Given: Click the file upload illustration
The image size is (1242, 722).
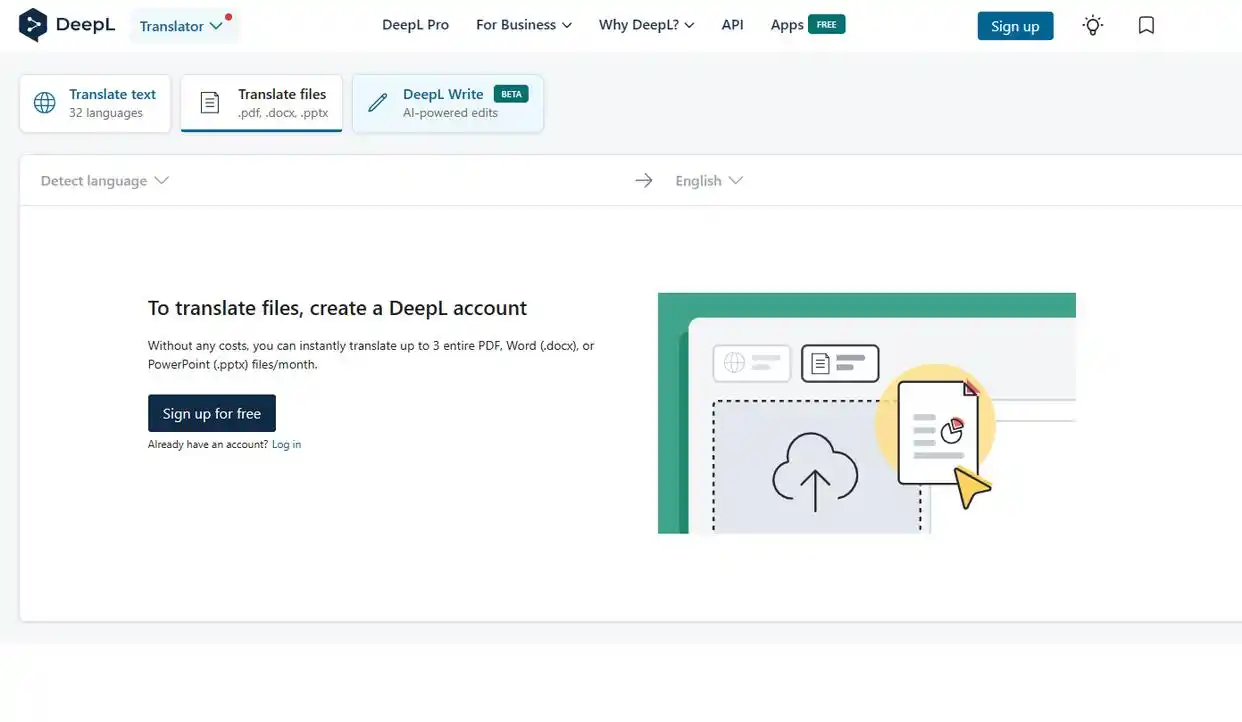Looking at the screenshot, I should coord(866,413).
